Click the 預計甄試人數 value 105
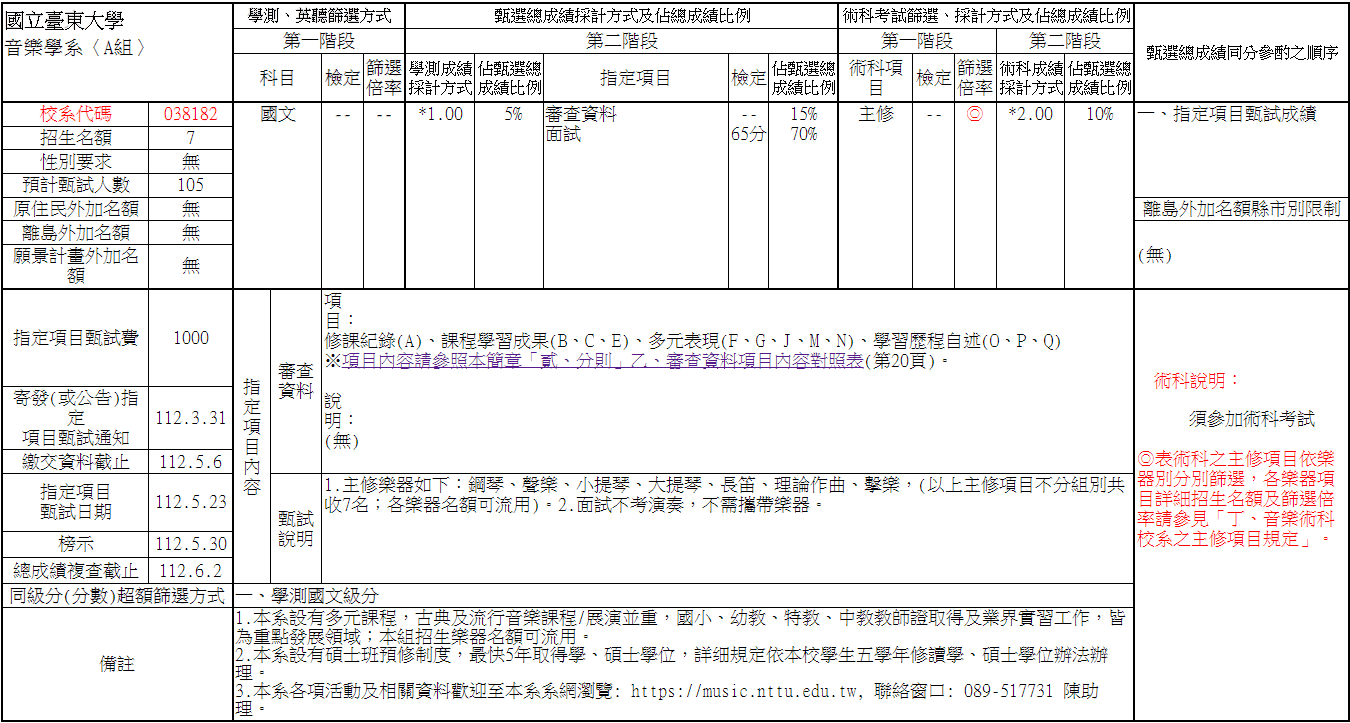The width and height of the screenshot is (1350, 723). tap(190, 185)
